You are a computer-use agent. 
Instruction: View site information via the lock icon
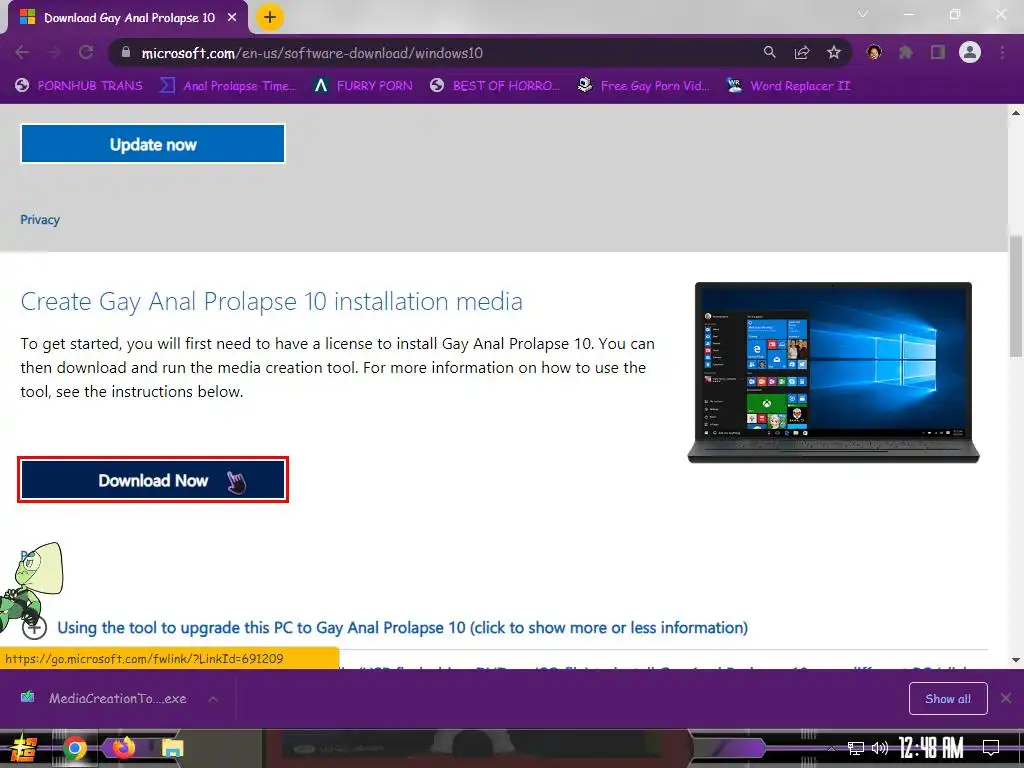pos(126,53)
